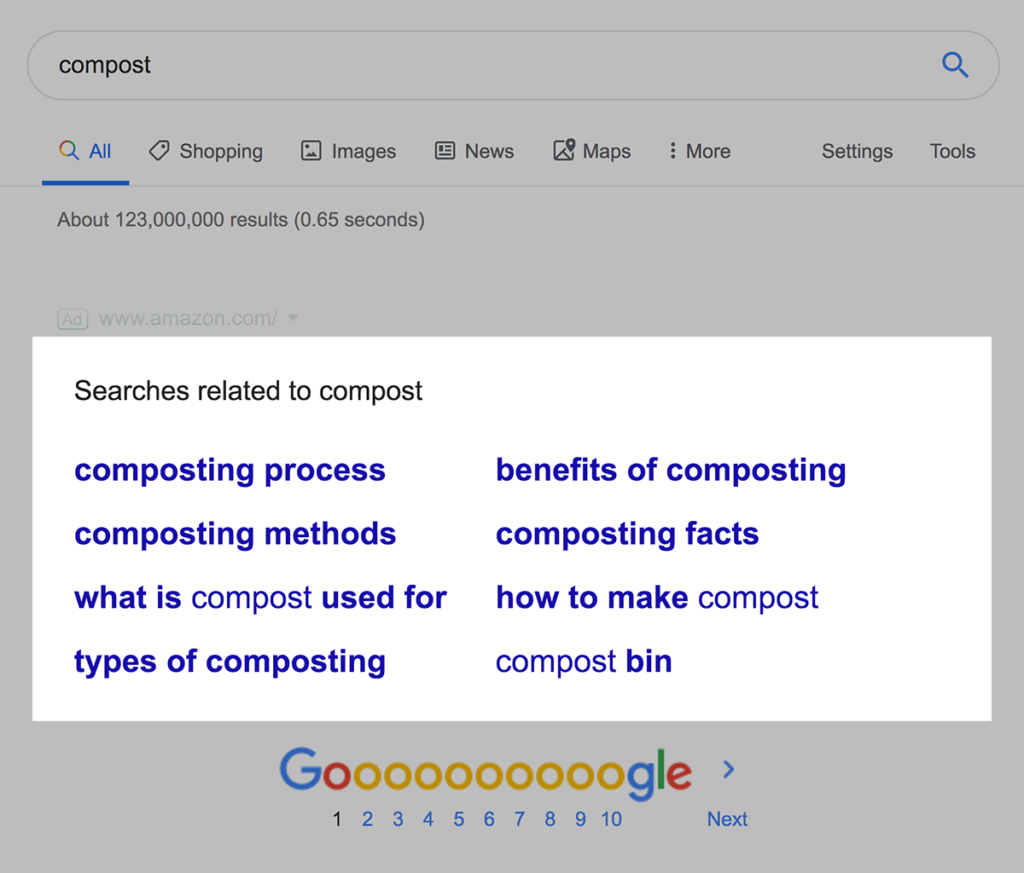This screenshot has width=1024, height=873.
Task: Go to results page 2
Action: [x=367, y=819]
